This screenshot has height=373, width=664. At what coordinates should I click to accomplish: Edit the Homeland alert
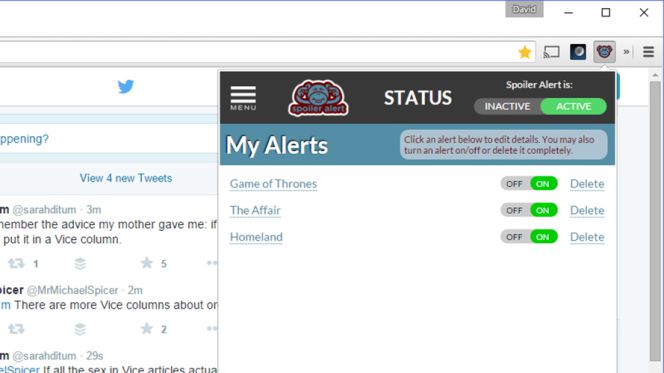(x=256, y=237)
